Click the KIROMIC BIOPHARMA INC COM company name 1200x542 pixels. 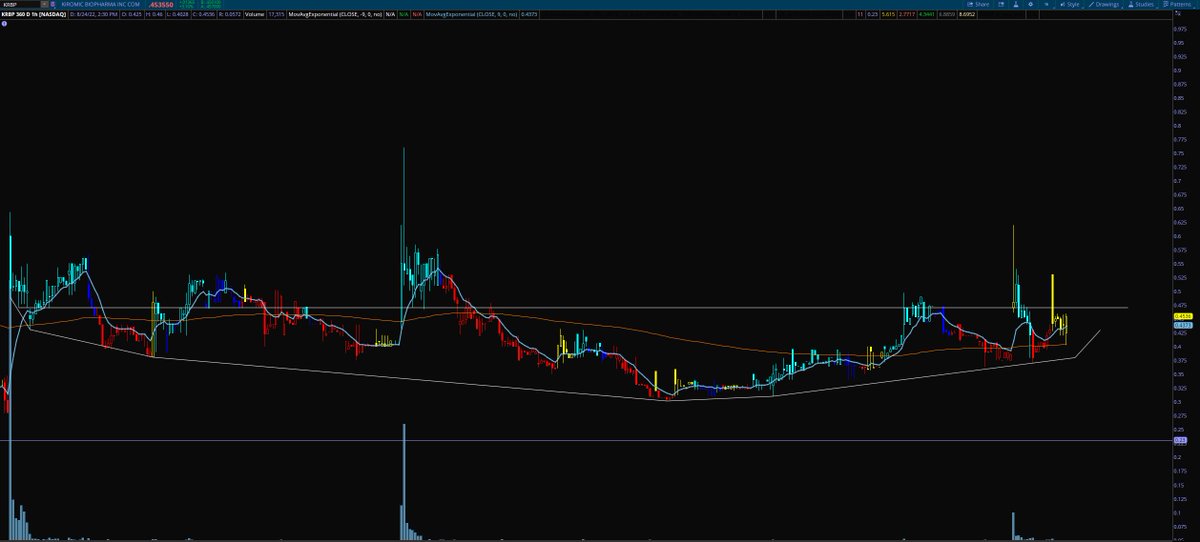[x=100, y=4]
